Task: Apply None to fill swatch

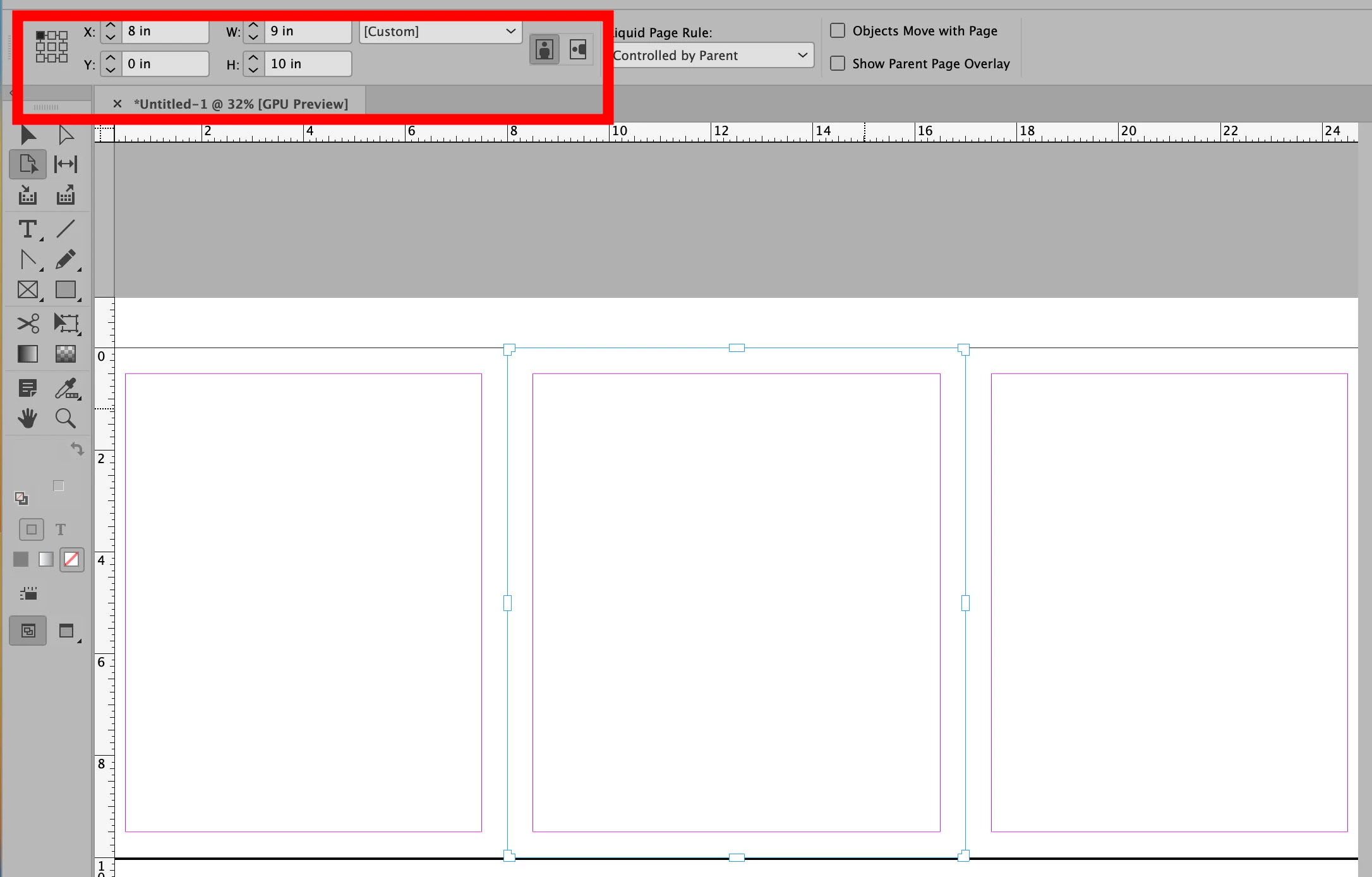Action: point(71,559)
